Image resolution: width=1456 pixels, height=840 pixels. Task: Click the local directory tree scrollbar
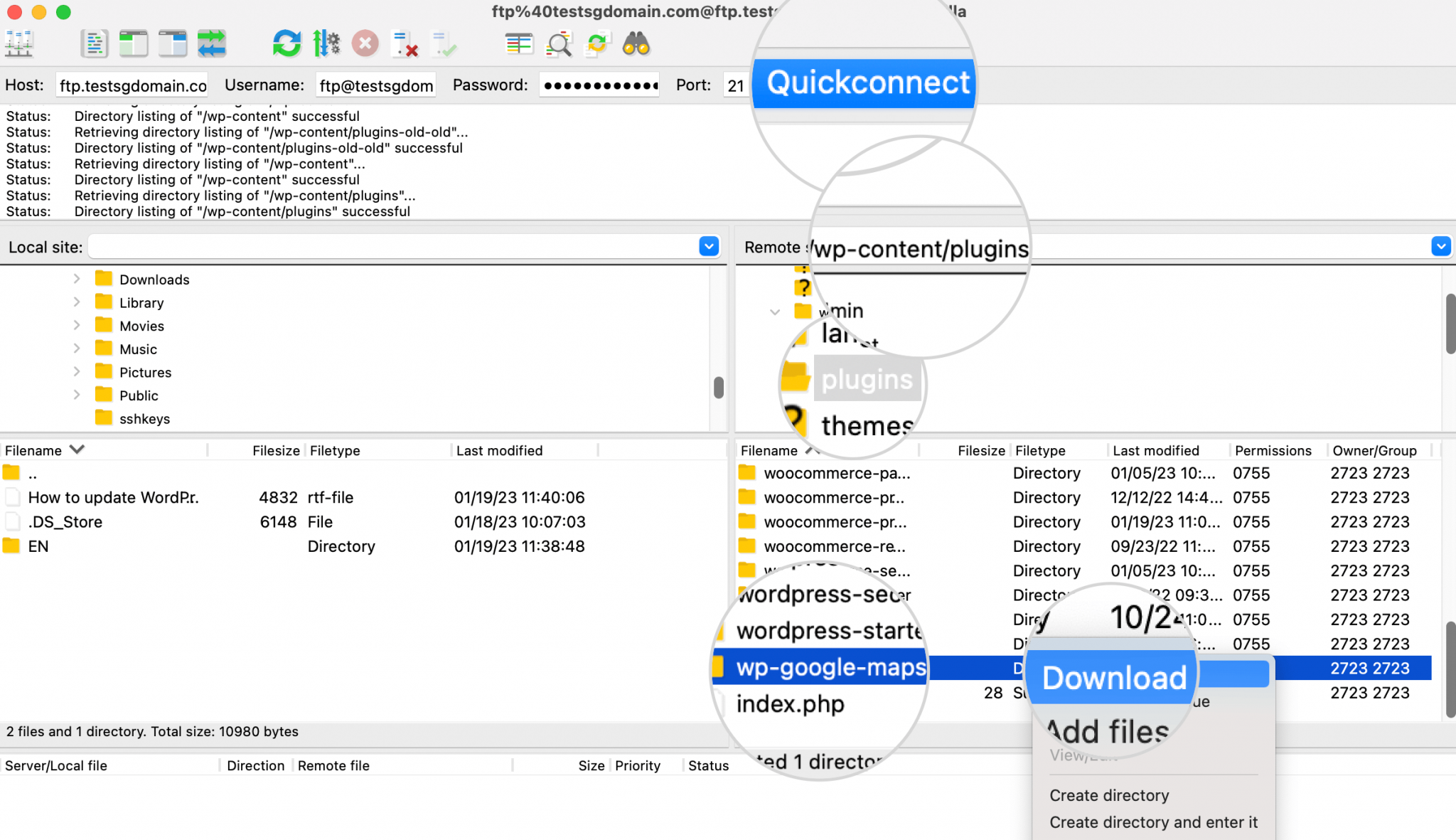[x=719, y=388]
